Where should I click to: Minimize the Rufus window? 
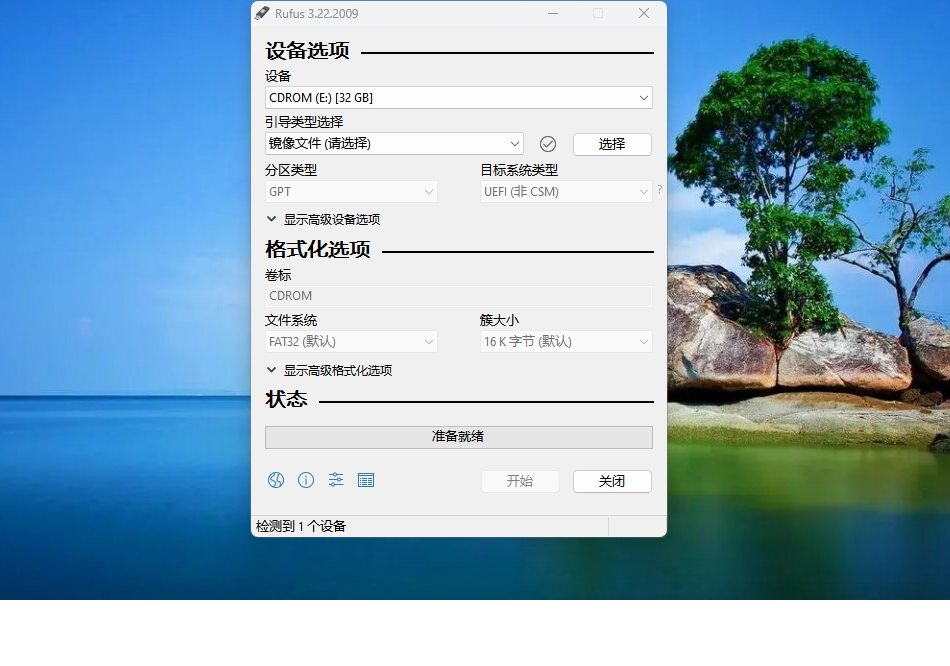553,13
